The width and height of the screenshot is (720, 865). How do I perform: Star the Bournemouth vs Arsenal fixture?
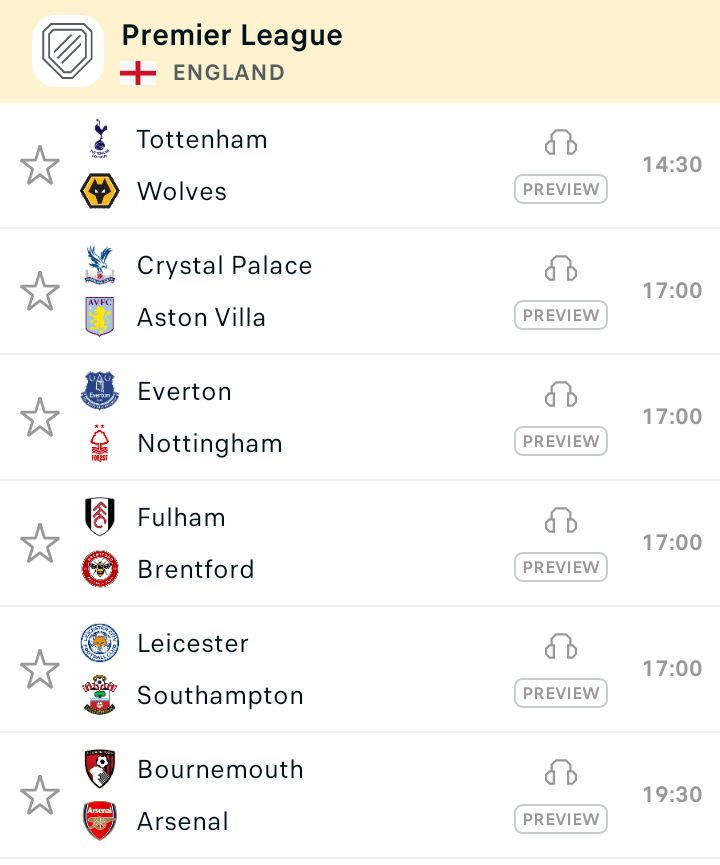pyautogui.click(x=40, y=794)
